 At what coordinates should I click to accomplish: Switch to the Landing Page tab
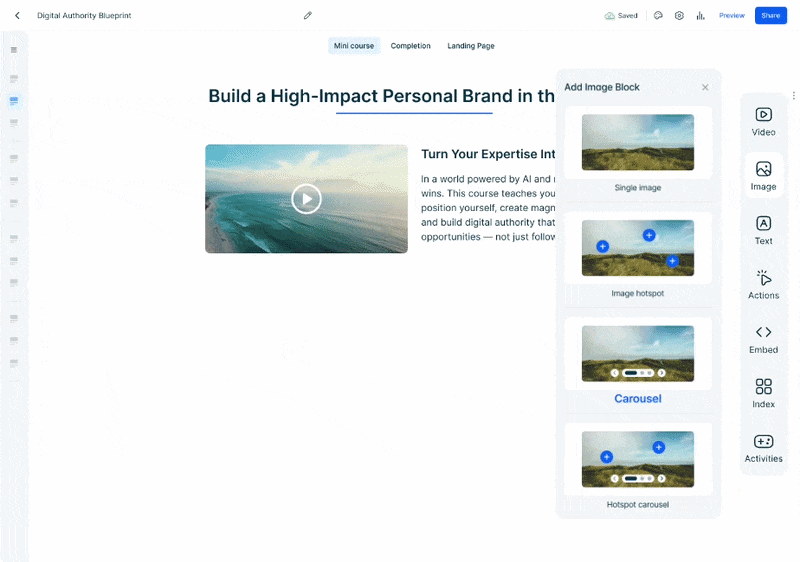470,46
